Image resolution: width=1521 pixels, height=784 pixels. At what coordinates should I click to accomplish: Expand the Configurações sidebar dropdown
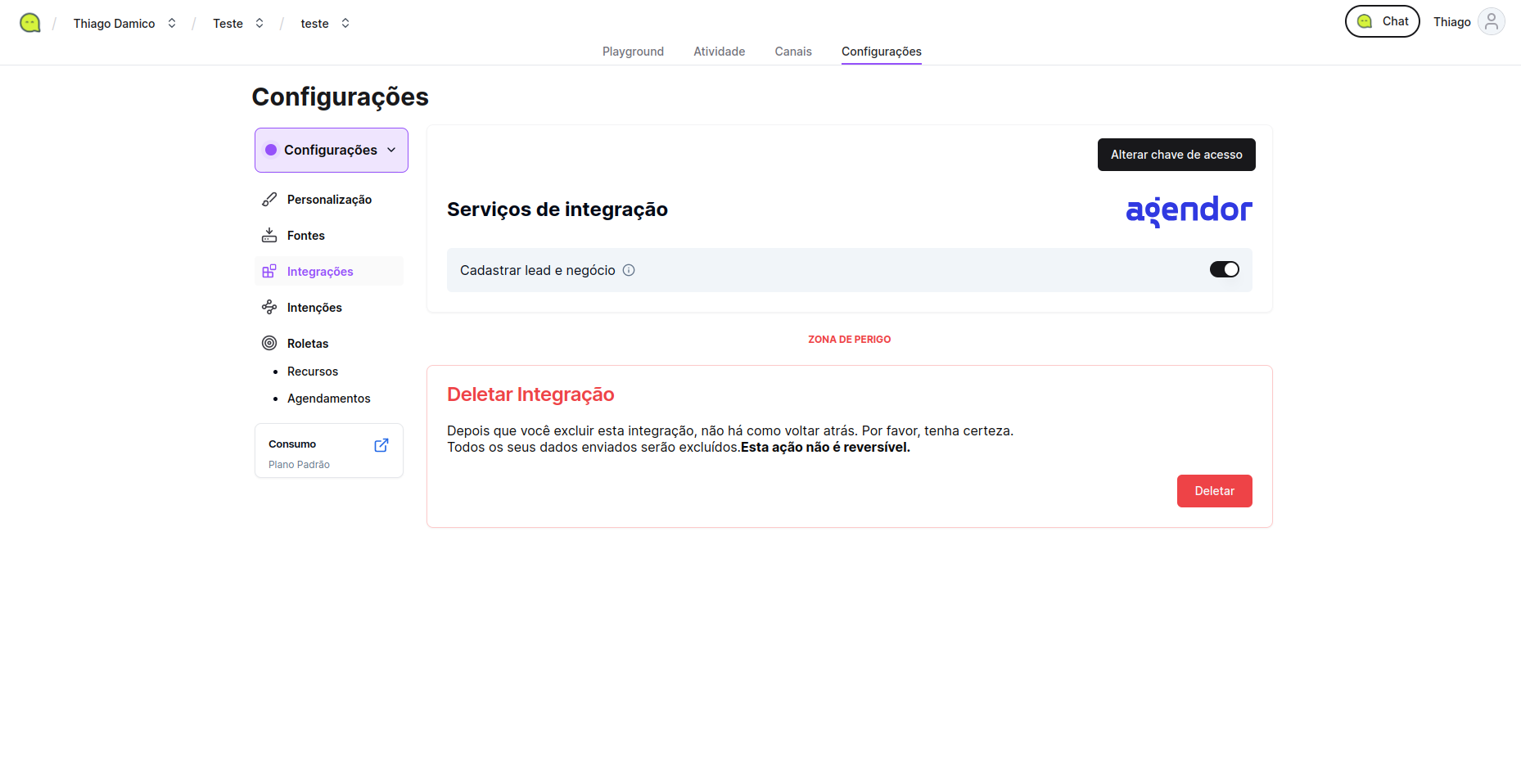[332, 151]
